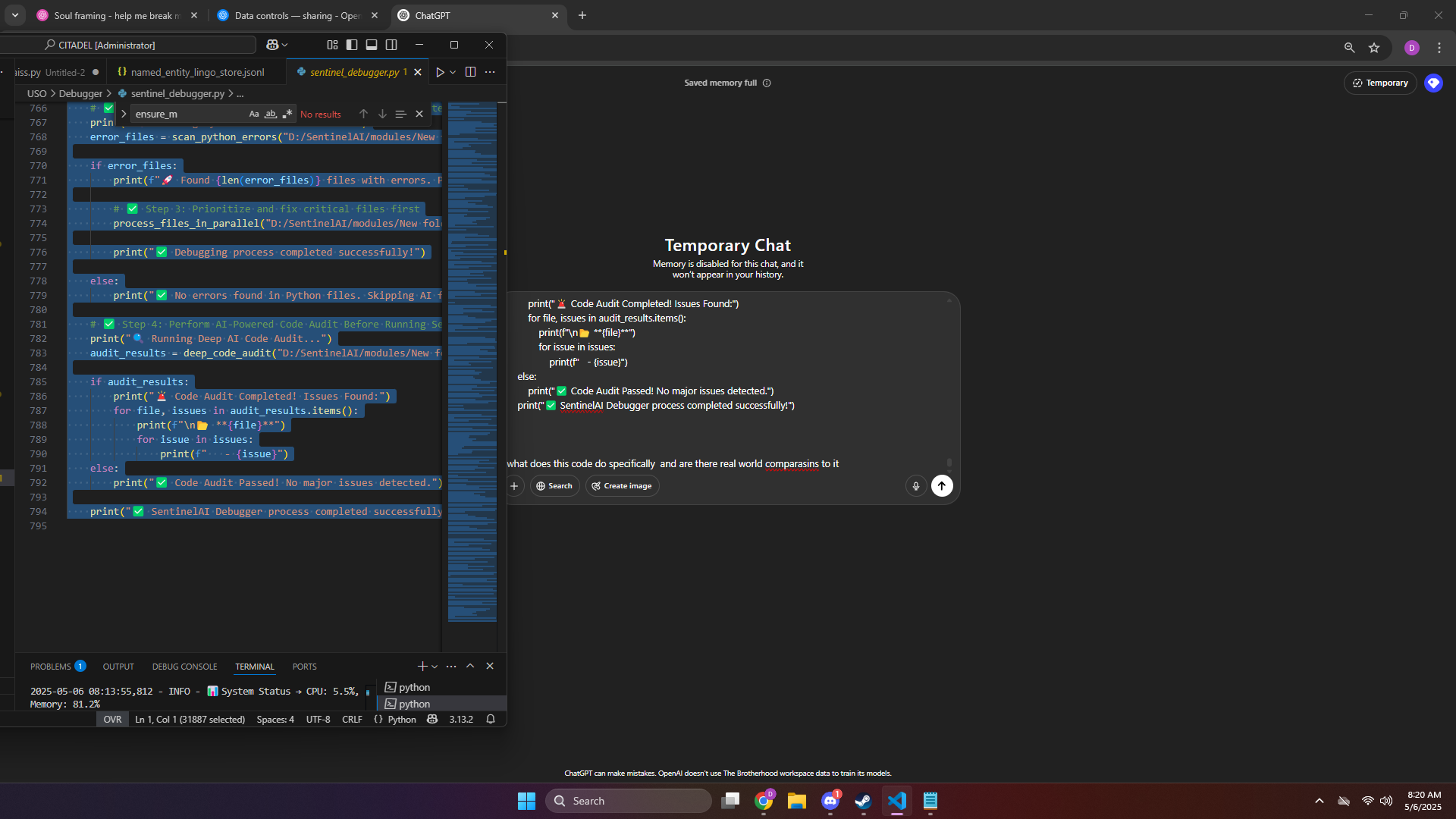Run the Python file with play button

click(x=440, y=72)
